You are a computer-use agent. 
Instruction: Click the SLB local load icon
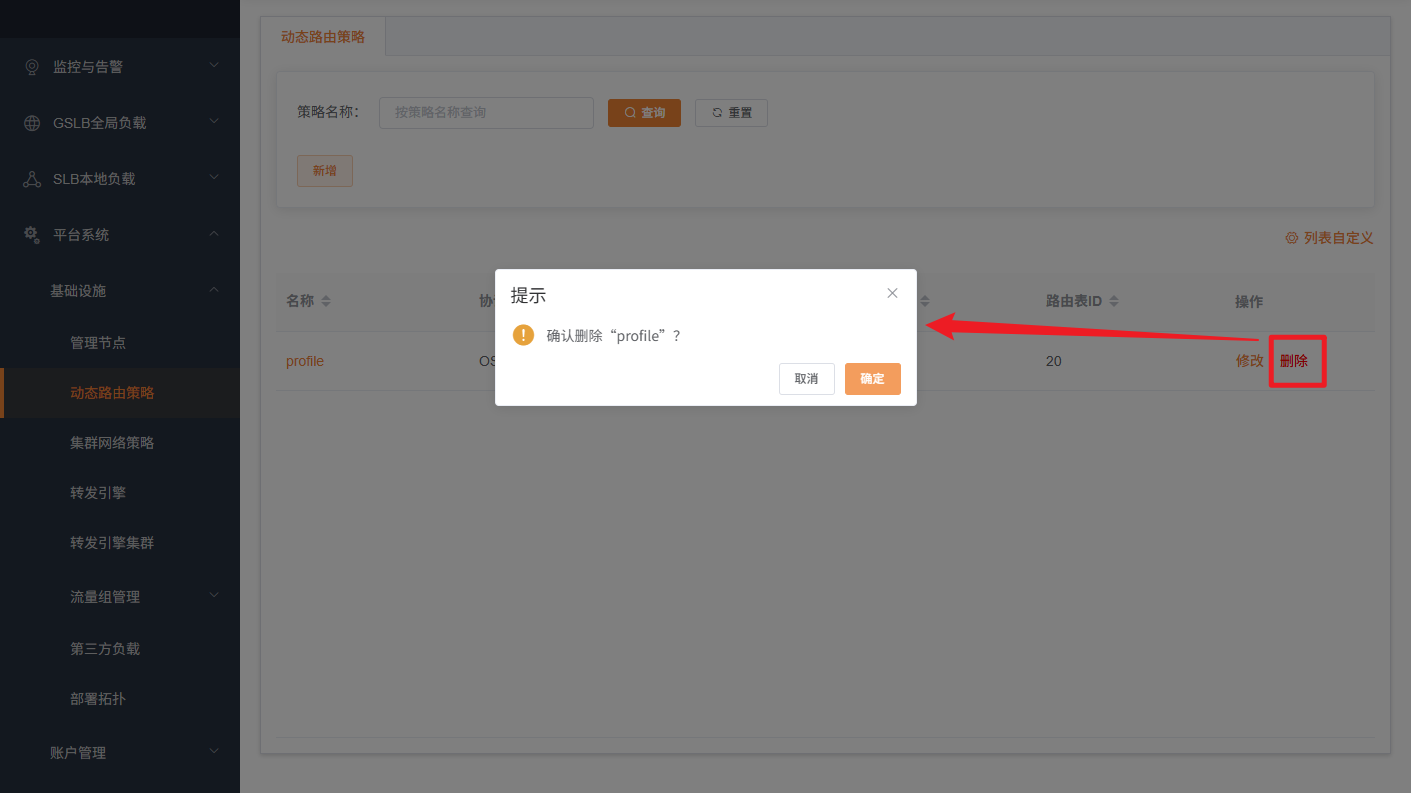click(32, 179)
